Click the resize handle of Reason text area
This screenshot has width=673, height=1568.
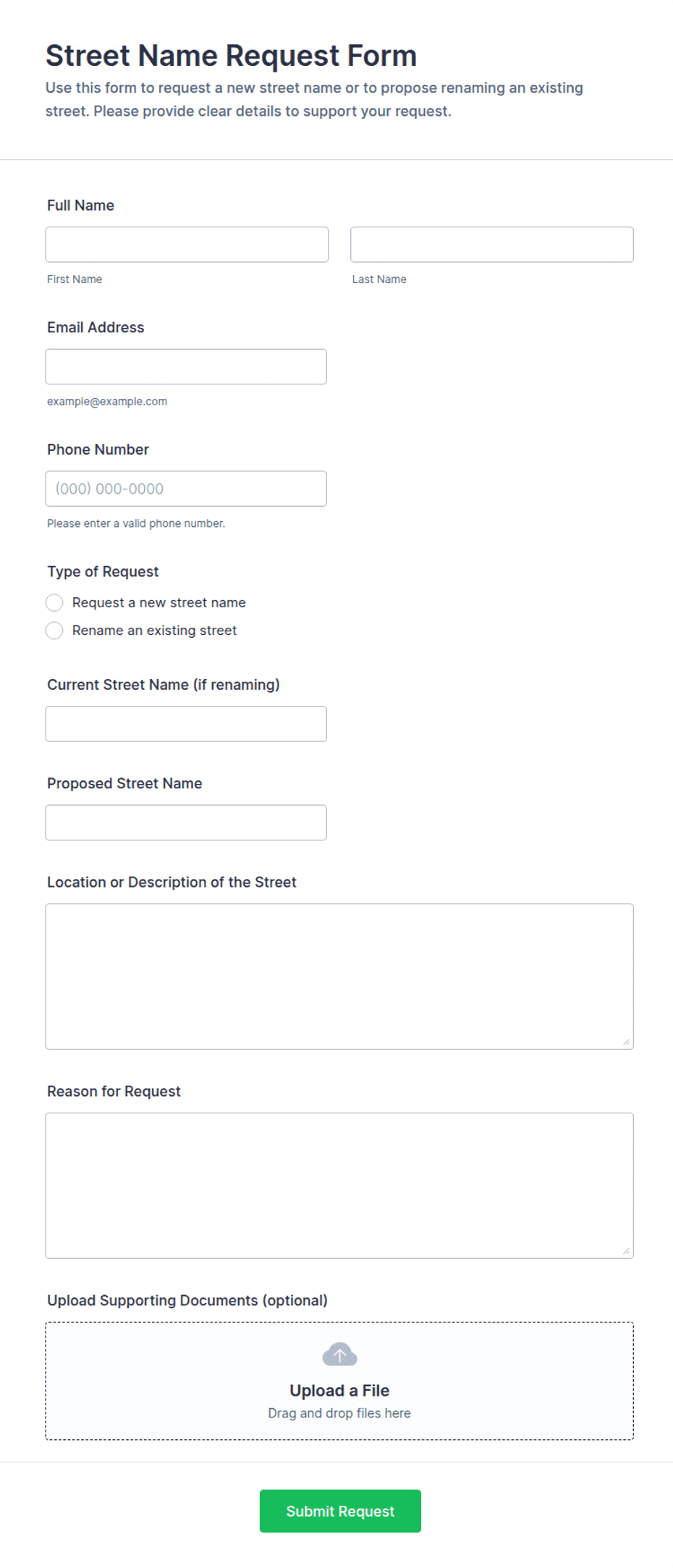pyautogui.click(x=626, y=1251)
